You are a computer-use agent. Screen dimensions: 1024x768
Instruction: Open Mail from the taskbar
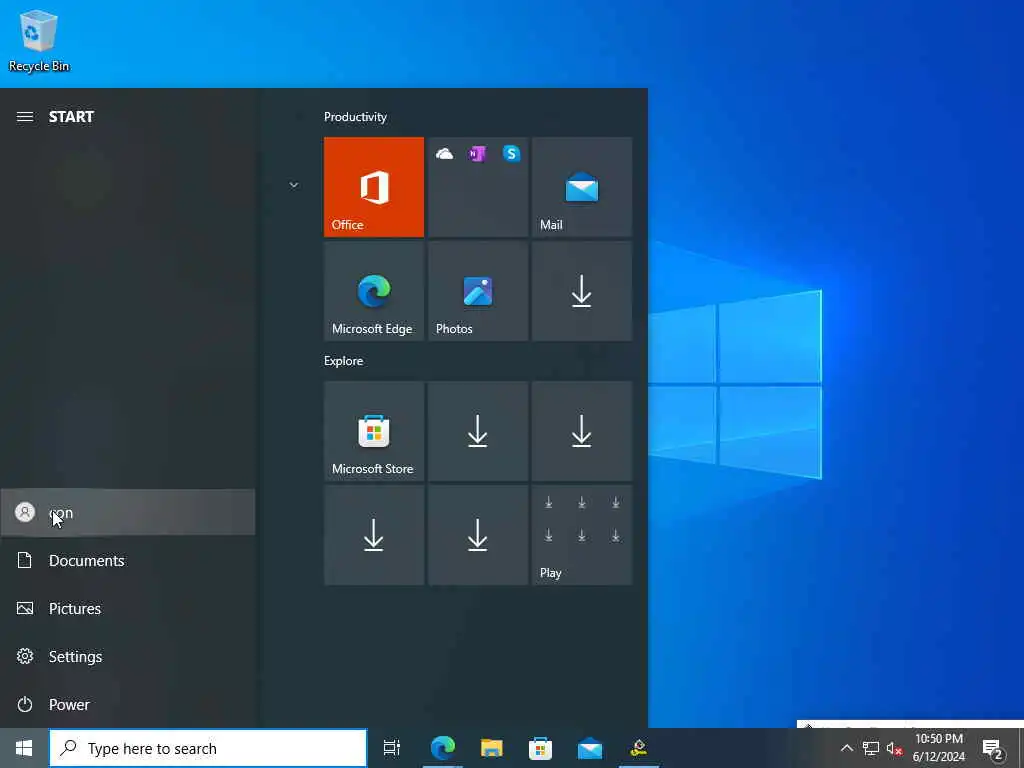pos(590,748)
